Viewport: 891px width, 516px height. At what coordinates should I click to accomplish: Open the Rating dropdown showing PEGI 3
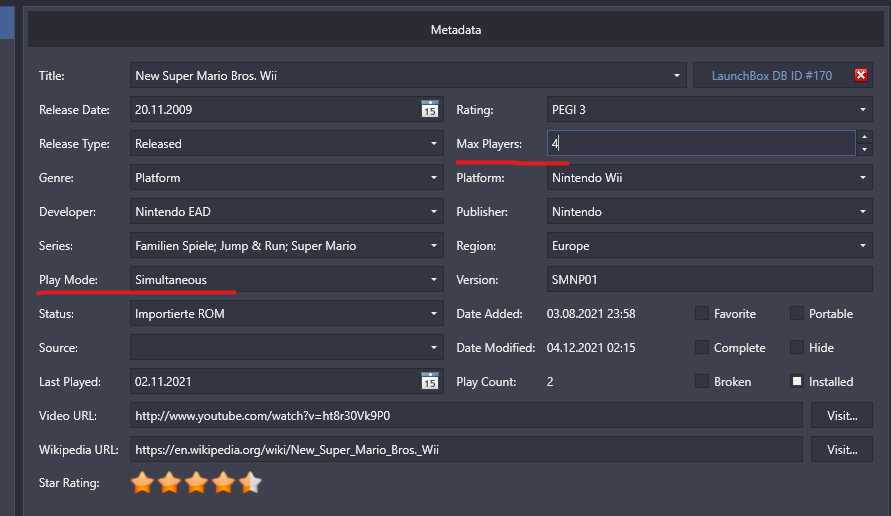tap(709, 109)
